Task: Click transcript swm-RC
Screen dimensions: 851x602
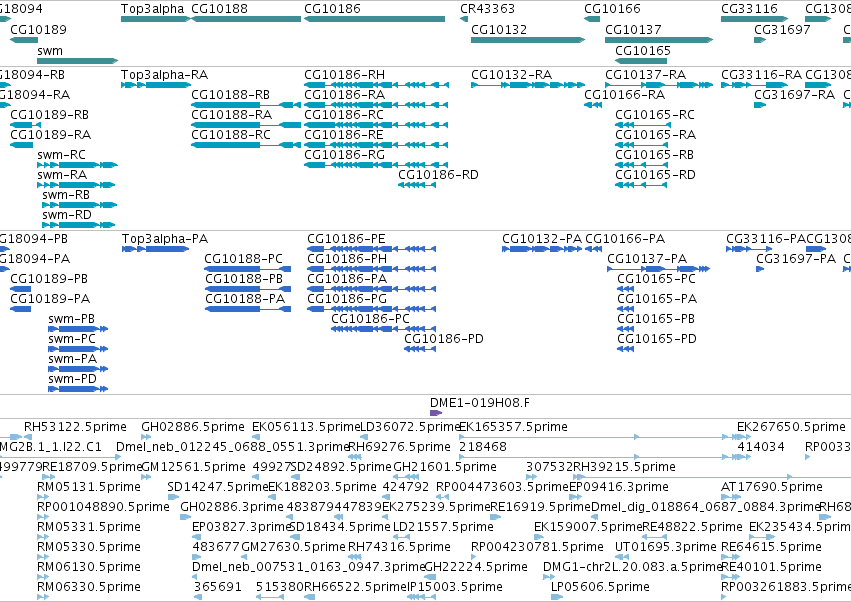Action: [x=78, y=165]
